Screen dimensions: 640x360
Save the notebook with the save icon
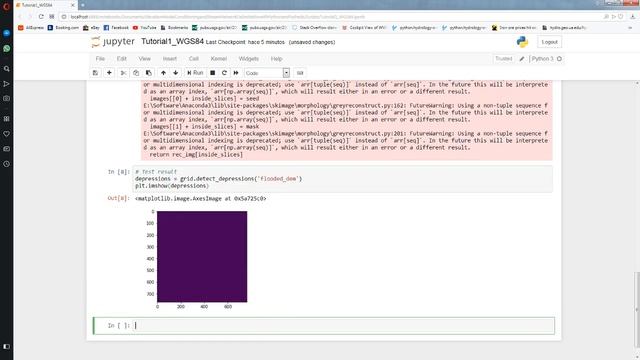click(95, 73)
